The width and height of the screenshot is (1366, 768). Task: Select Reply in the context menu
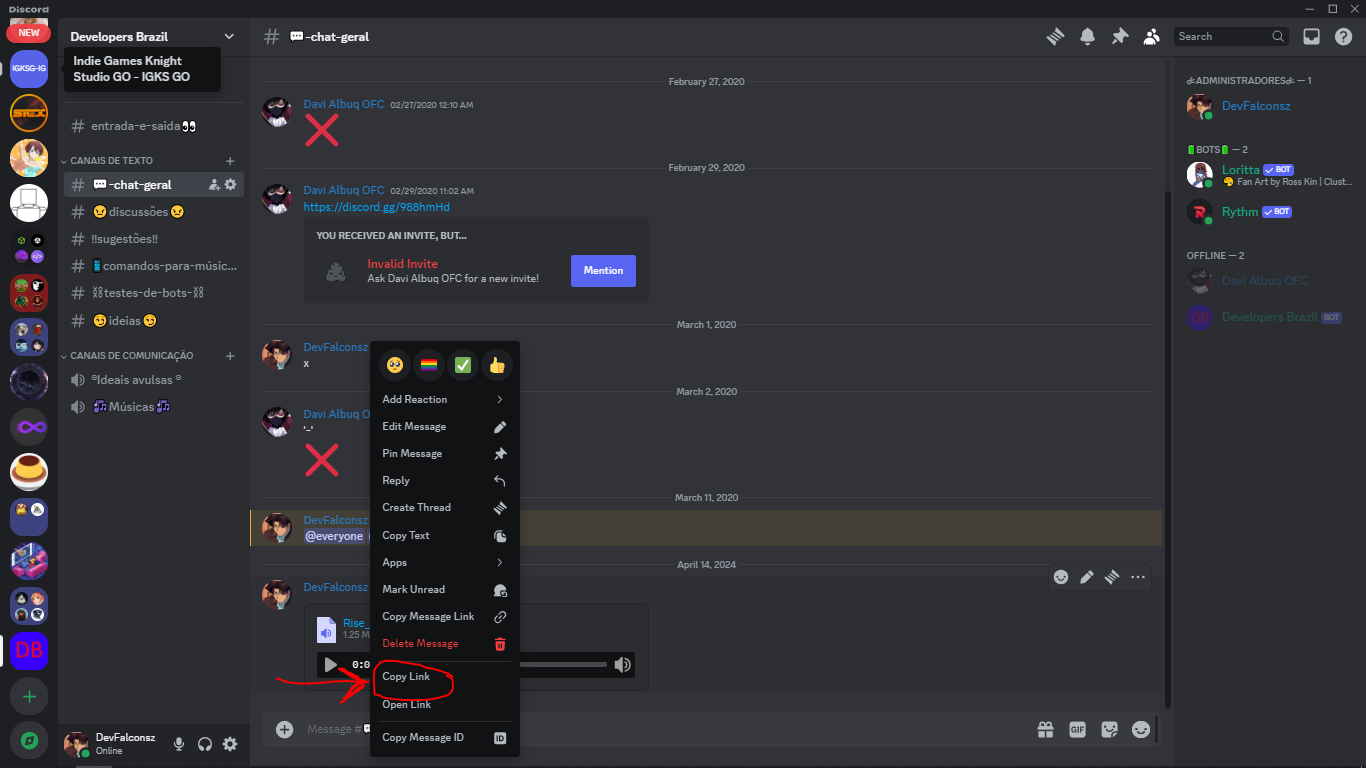pyautogui.click(x=445, y=480)
